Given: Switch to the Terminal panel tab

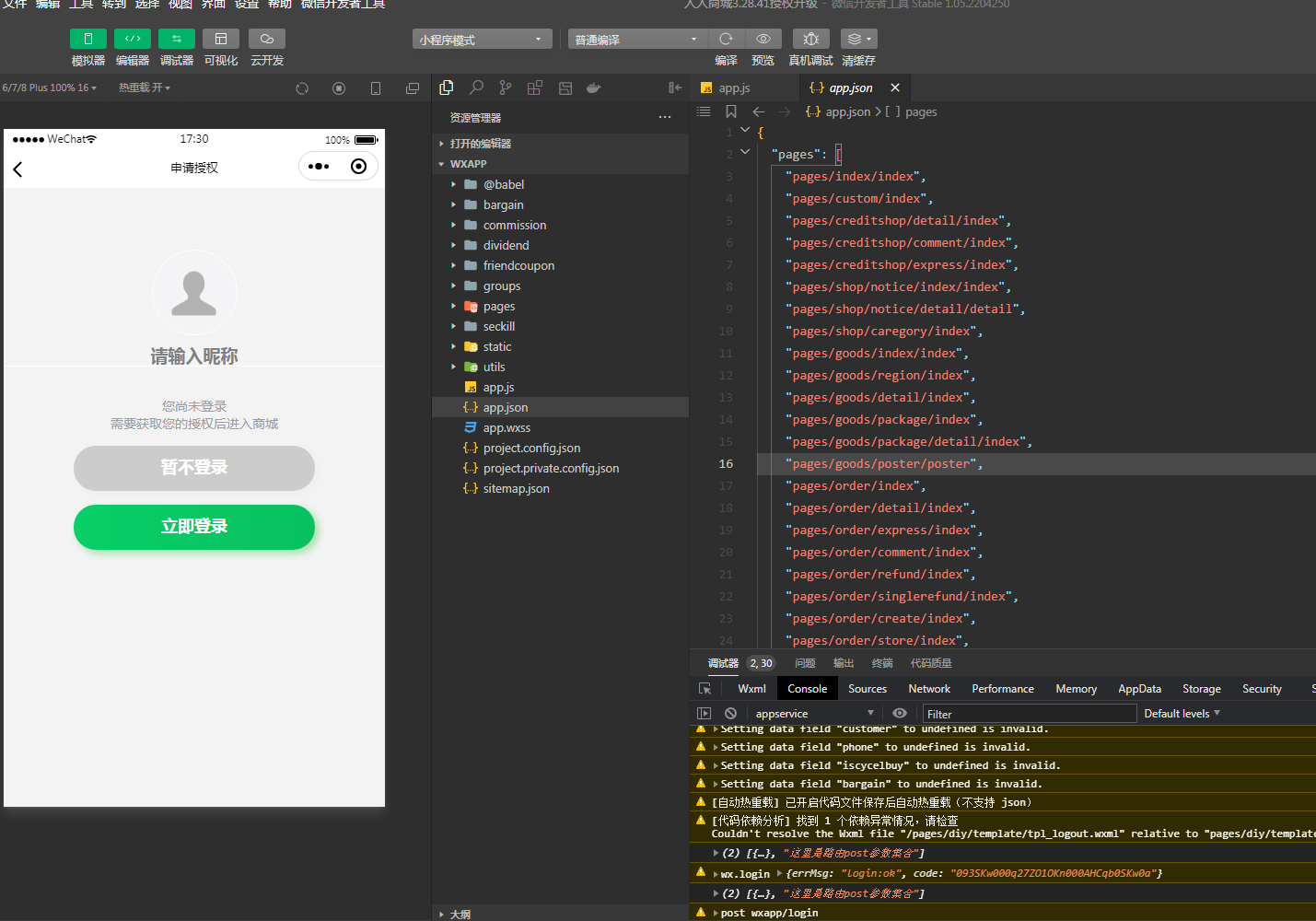Looking at the screenshot, I should [x=882, y=663].
